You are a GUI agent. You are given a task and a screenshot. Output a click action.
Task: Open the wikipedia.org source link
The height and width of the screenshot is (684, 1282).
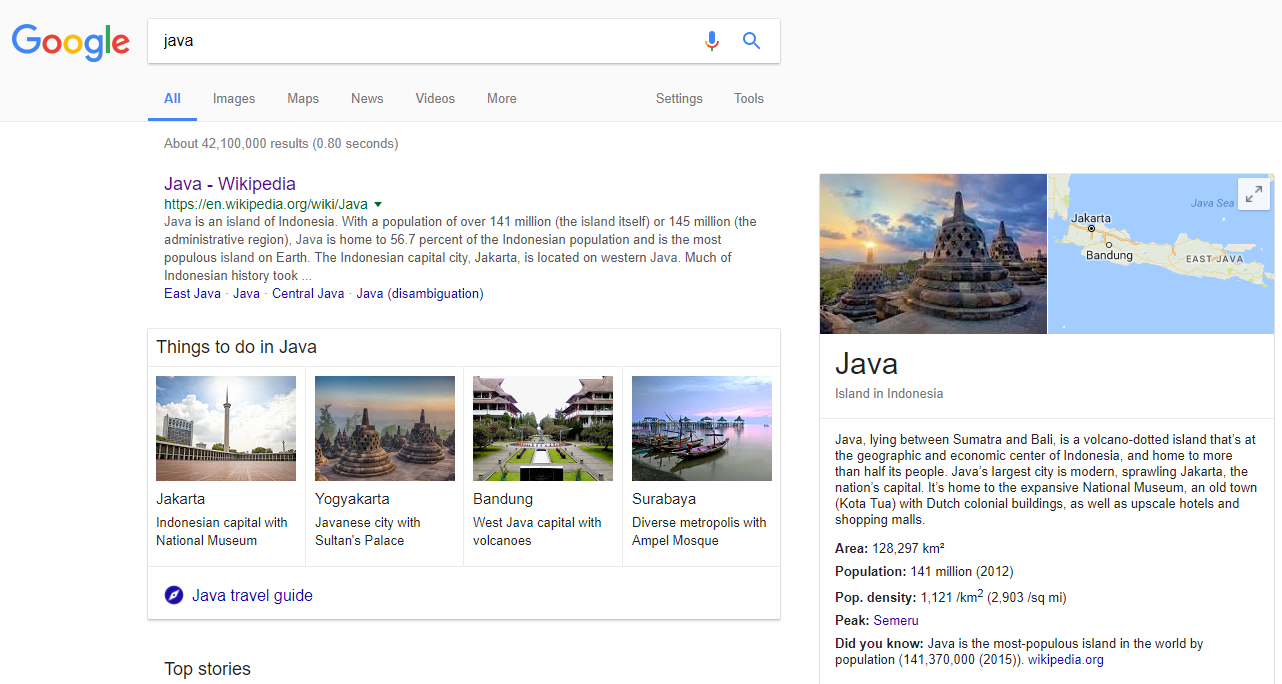coord(1066,660)
